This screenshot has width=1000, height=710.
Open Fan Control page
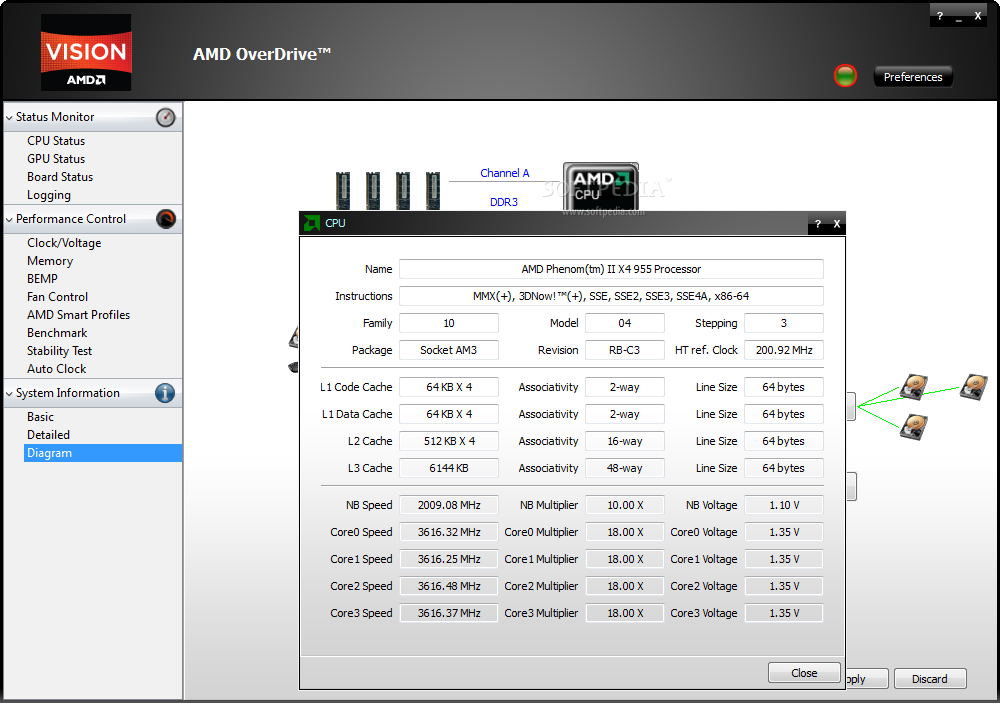57,297
